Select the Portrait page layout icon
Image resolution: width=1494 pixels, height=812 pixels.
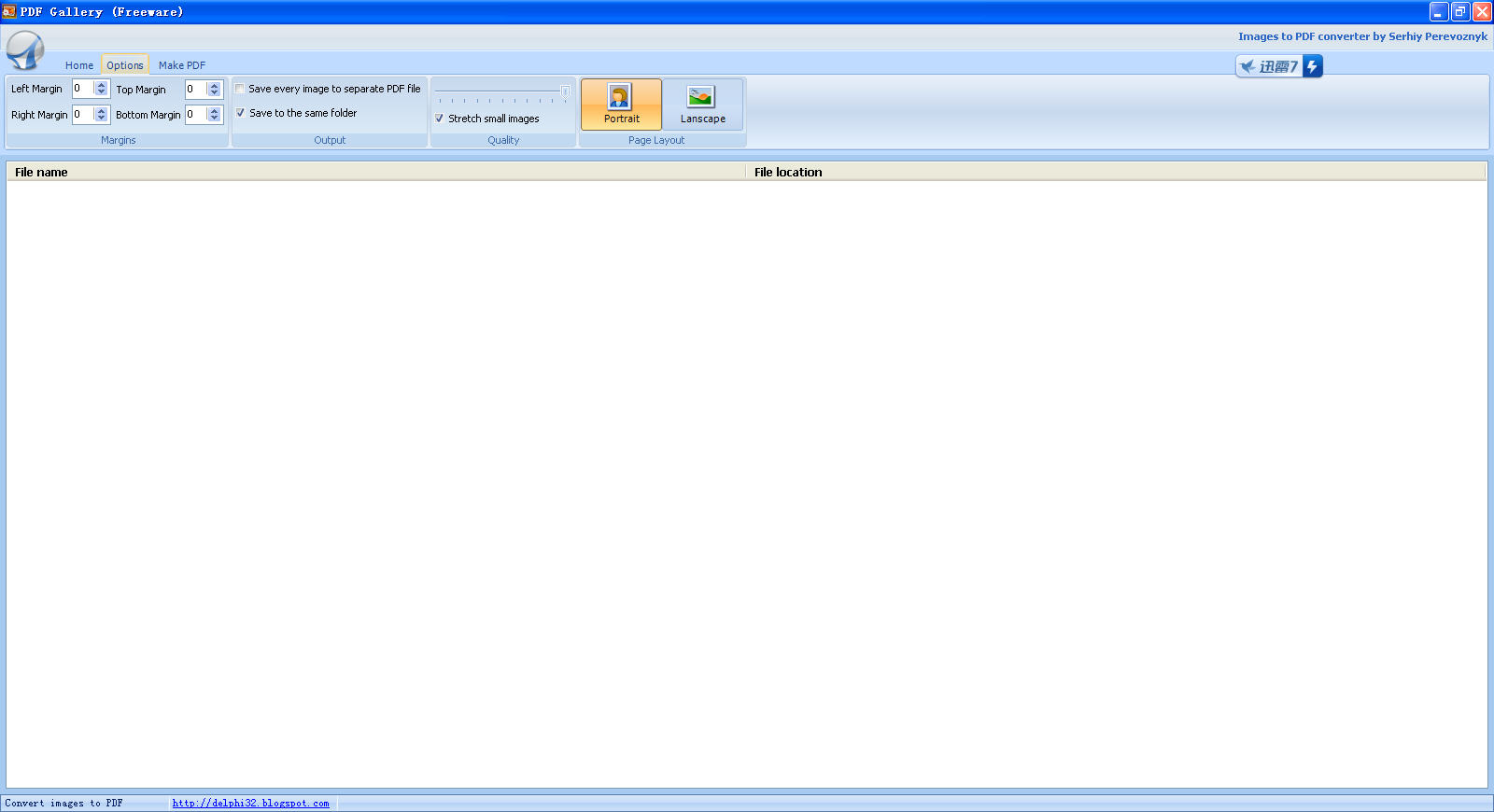click(x=621, y=104)
